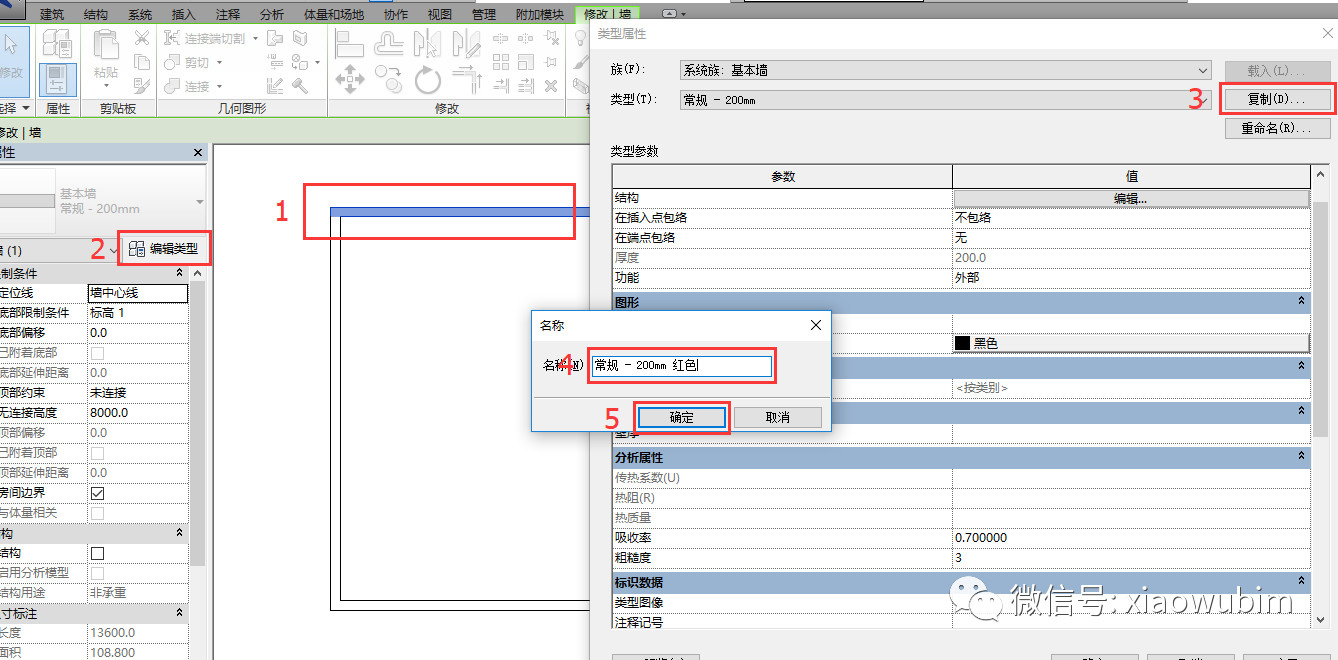Select the Mirror Draw Axis tool
This screenshot has width=1338, height=660.
point(466,43)
